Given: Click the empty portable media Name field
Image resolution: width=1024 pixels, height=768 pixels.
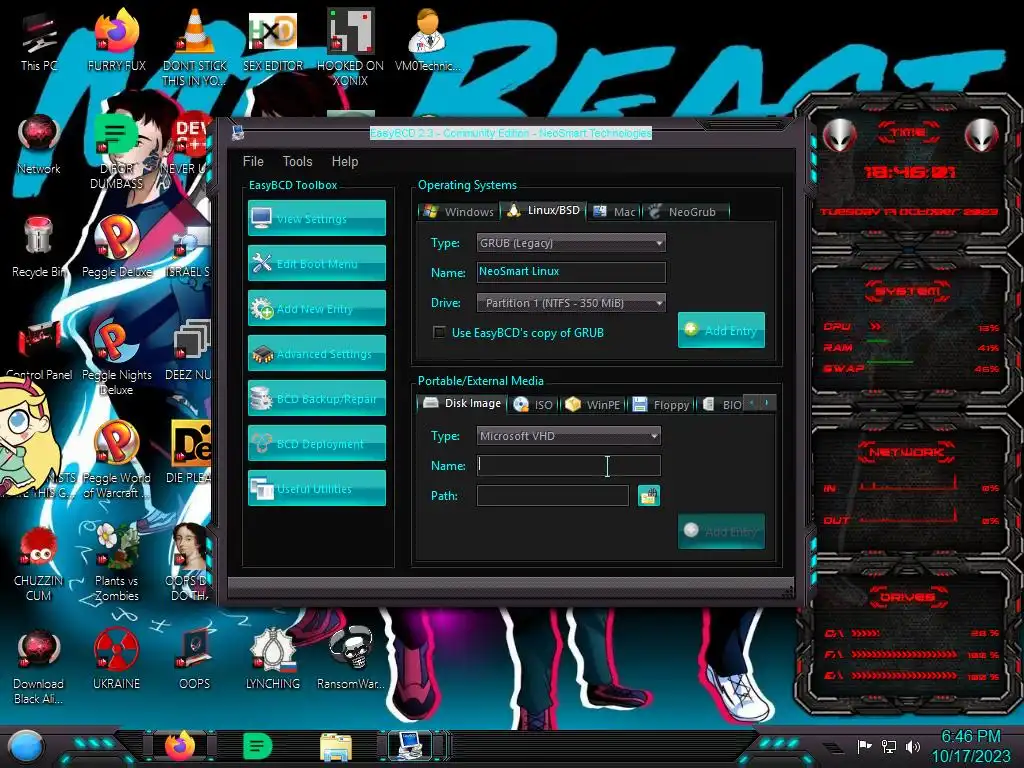Looking at the screenshot, I should pyautogui.click(x=568, y=466).
